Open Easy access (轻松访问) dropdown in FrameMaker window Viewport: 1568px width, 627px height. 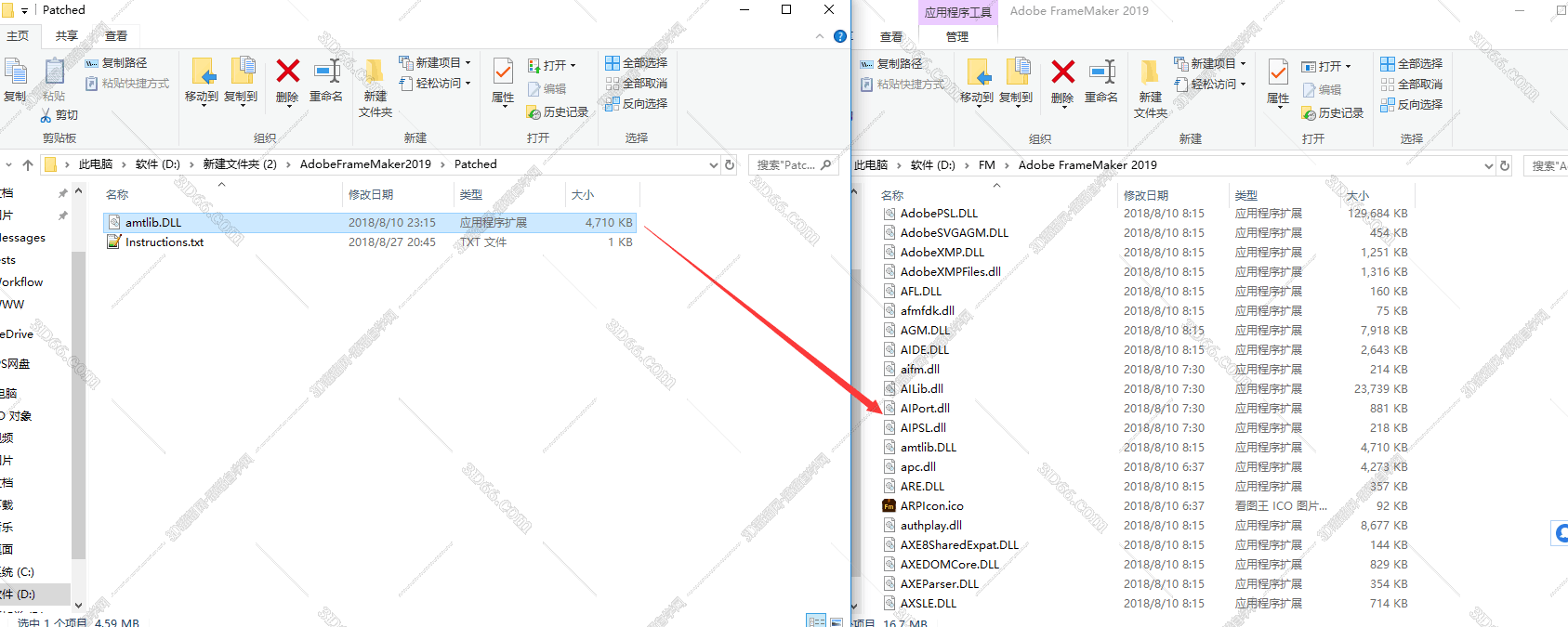[x=1210, y=85]
